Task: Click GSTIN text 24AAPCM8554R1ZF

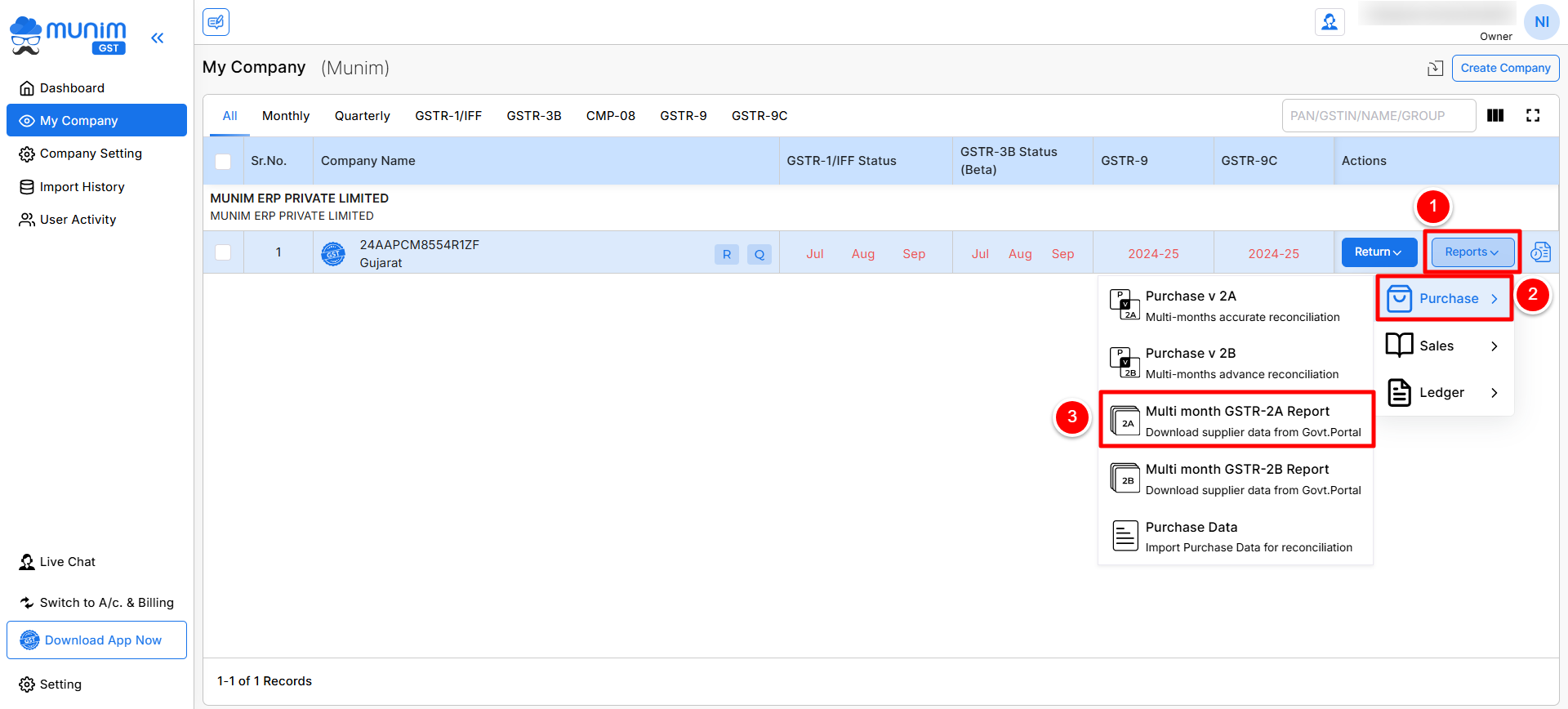Action: [420, 245]
